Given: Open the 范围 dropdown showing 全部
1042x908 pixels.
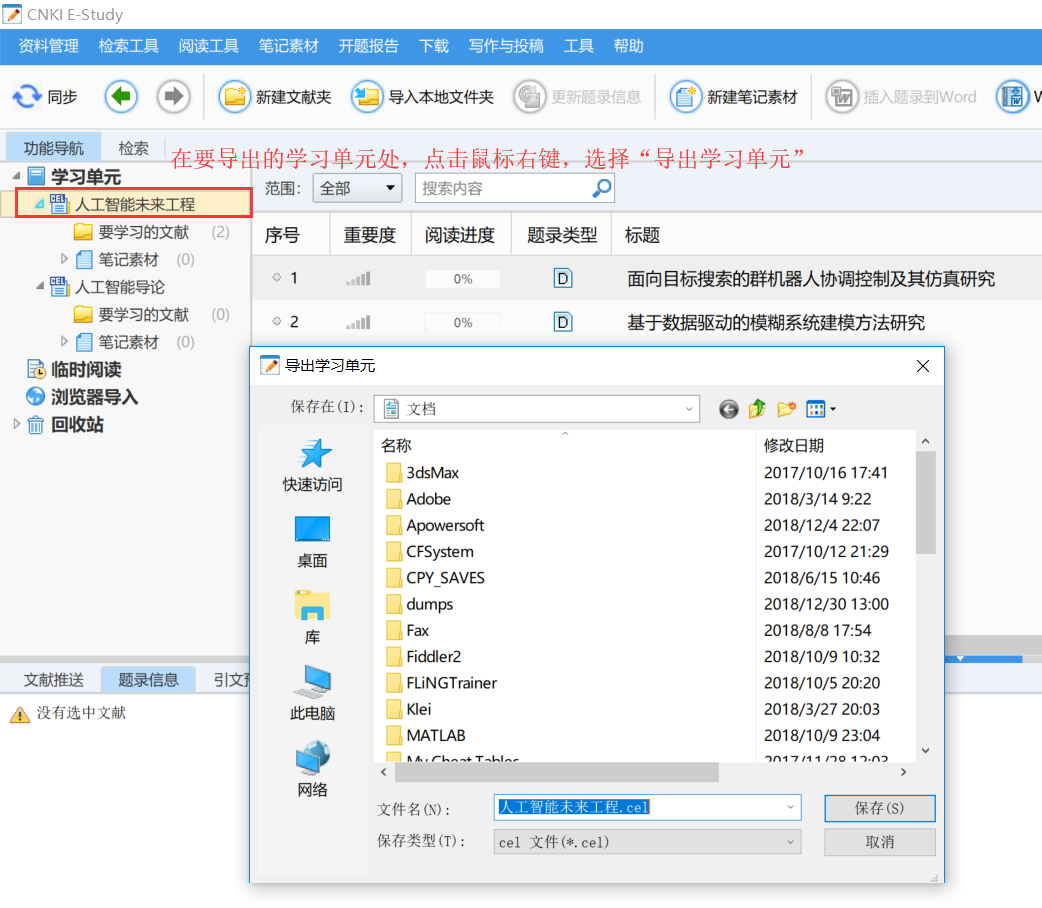Looking at the screenshot, I should [x=357, y=187].
